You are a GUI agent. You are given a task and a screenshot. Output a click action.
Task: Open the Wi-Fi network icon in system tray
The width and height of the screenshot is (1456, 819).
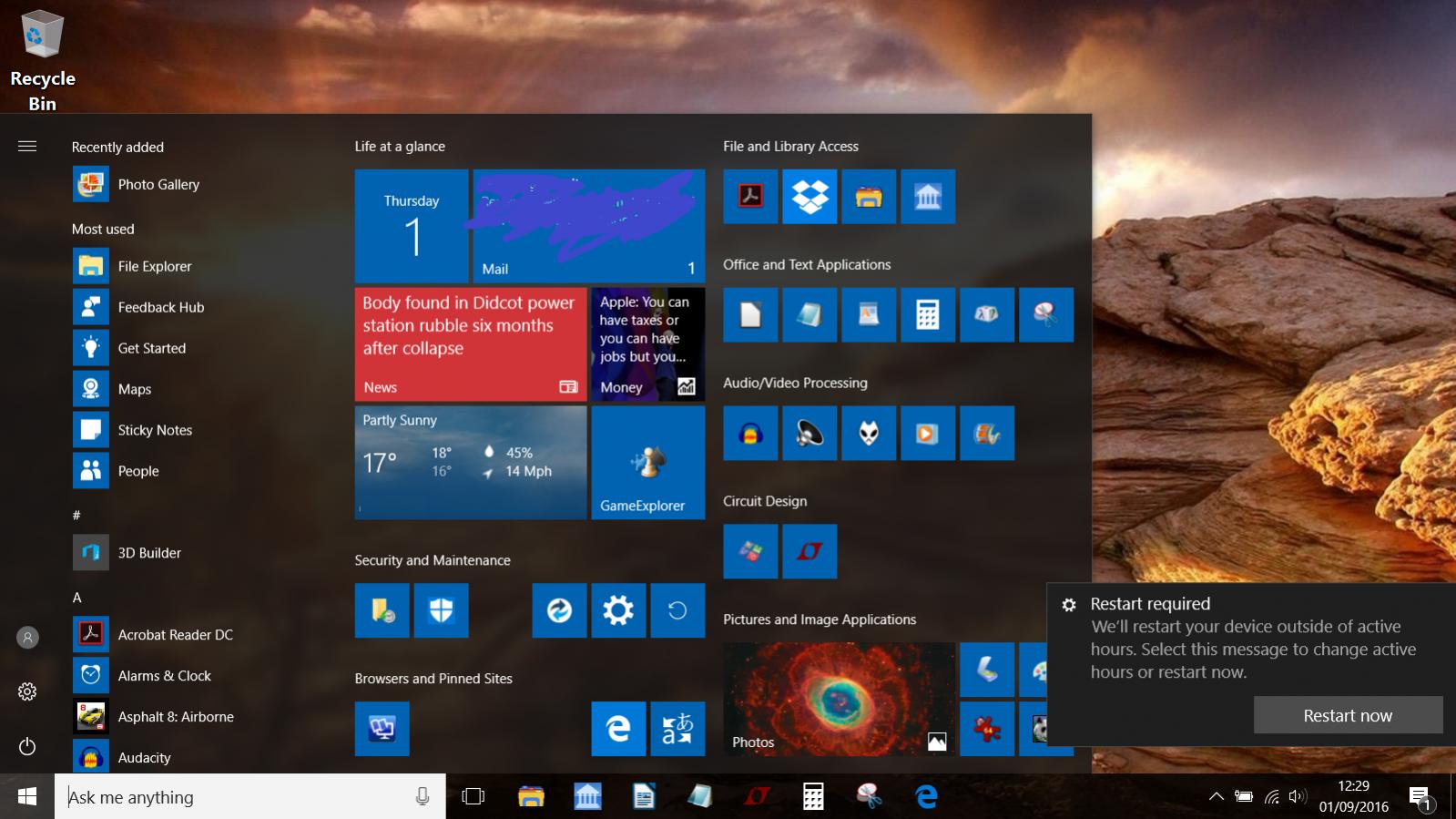[1272, 797]
